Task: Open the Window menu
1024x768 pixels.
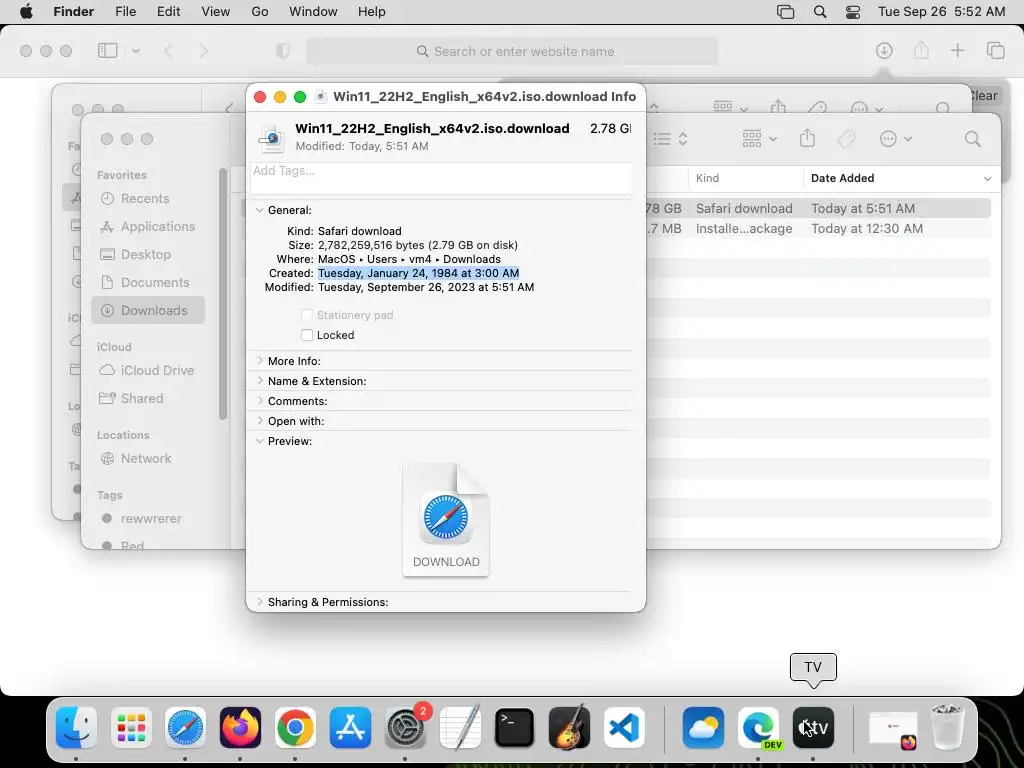Action: click(313, 12)
